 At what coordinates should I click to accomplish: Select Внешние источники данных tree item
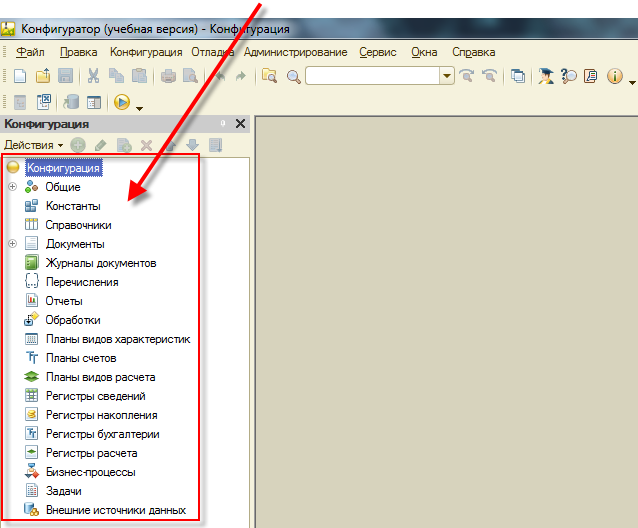(x=115, y=510)
